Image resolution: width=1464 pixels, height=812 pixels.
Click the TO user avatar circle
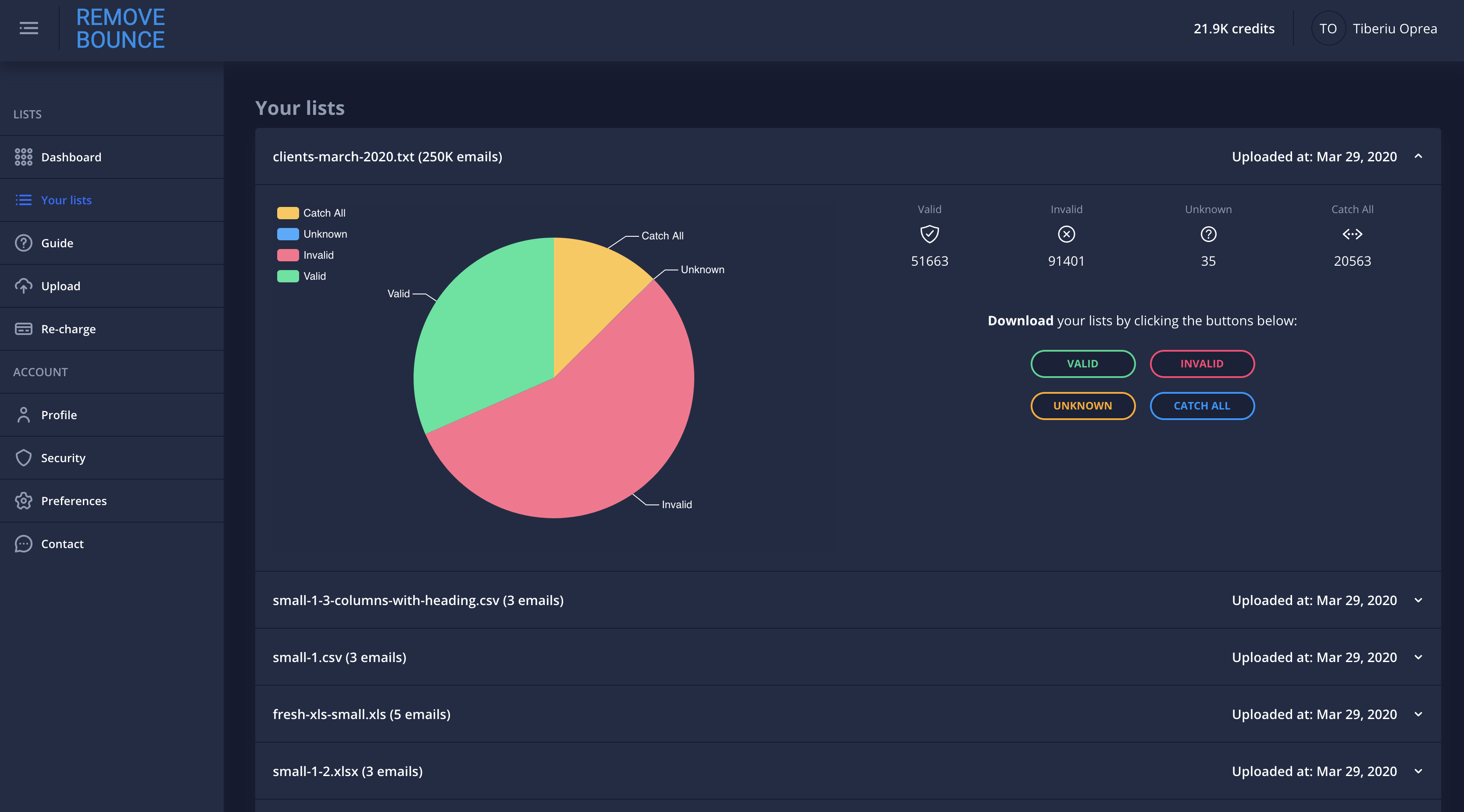click(1328, 28)
